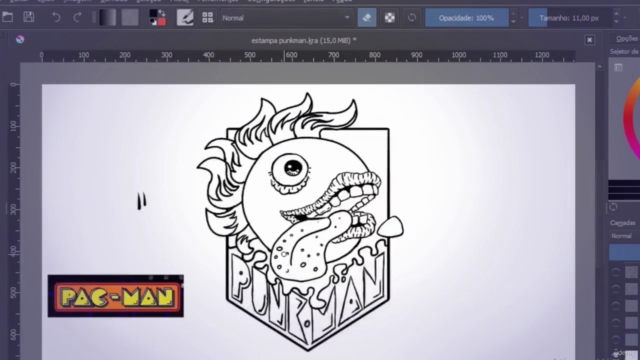
Task: Select the third layer thumbnail
Action: tap(632, 305)
